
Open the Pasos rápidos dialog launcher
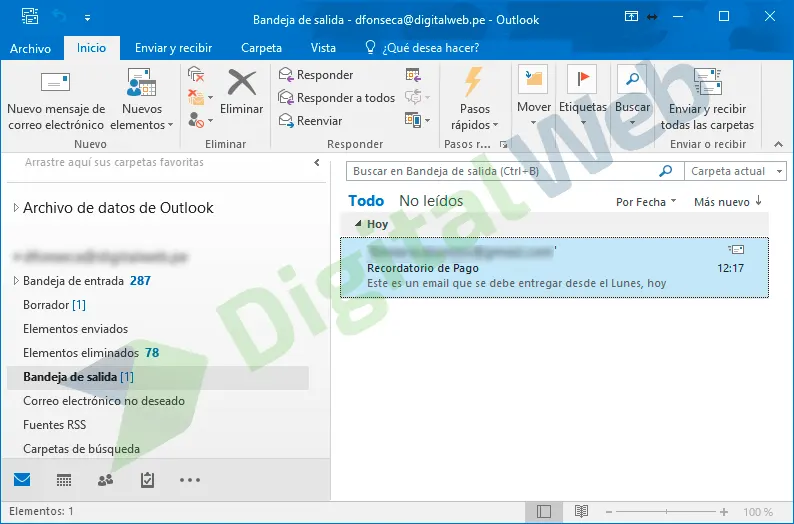point(503,145)
